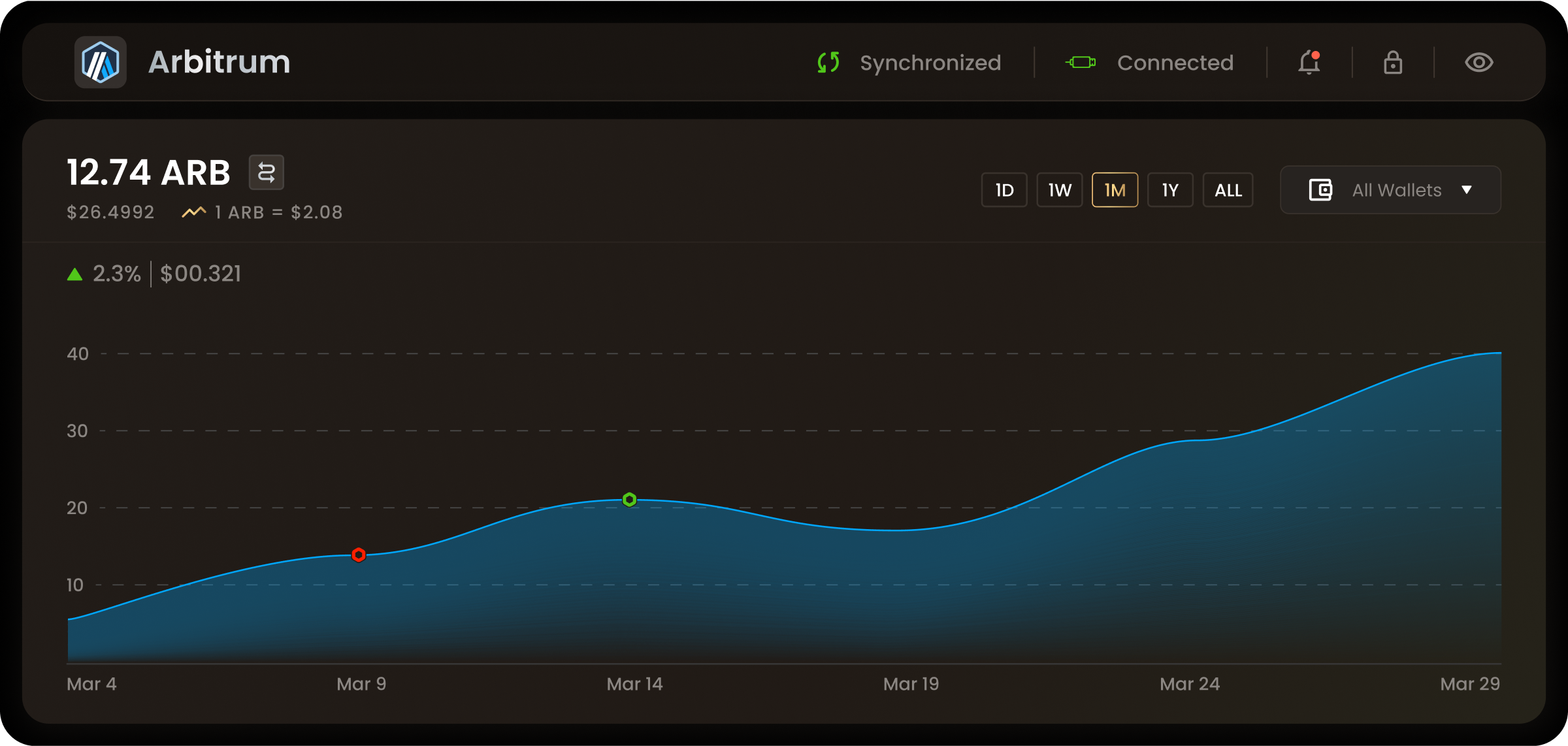This screenshot has height=746, width=1568.
Task: Select the 1D time range
Action: coord(1004,190)
